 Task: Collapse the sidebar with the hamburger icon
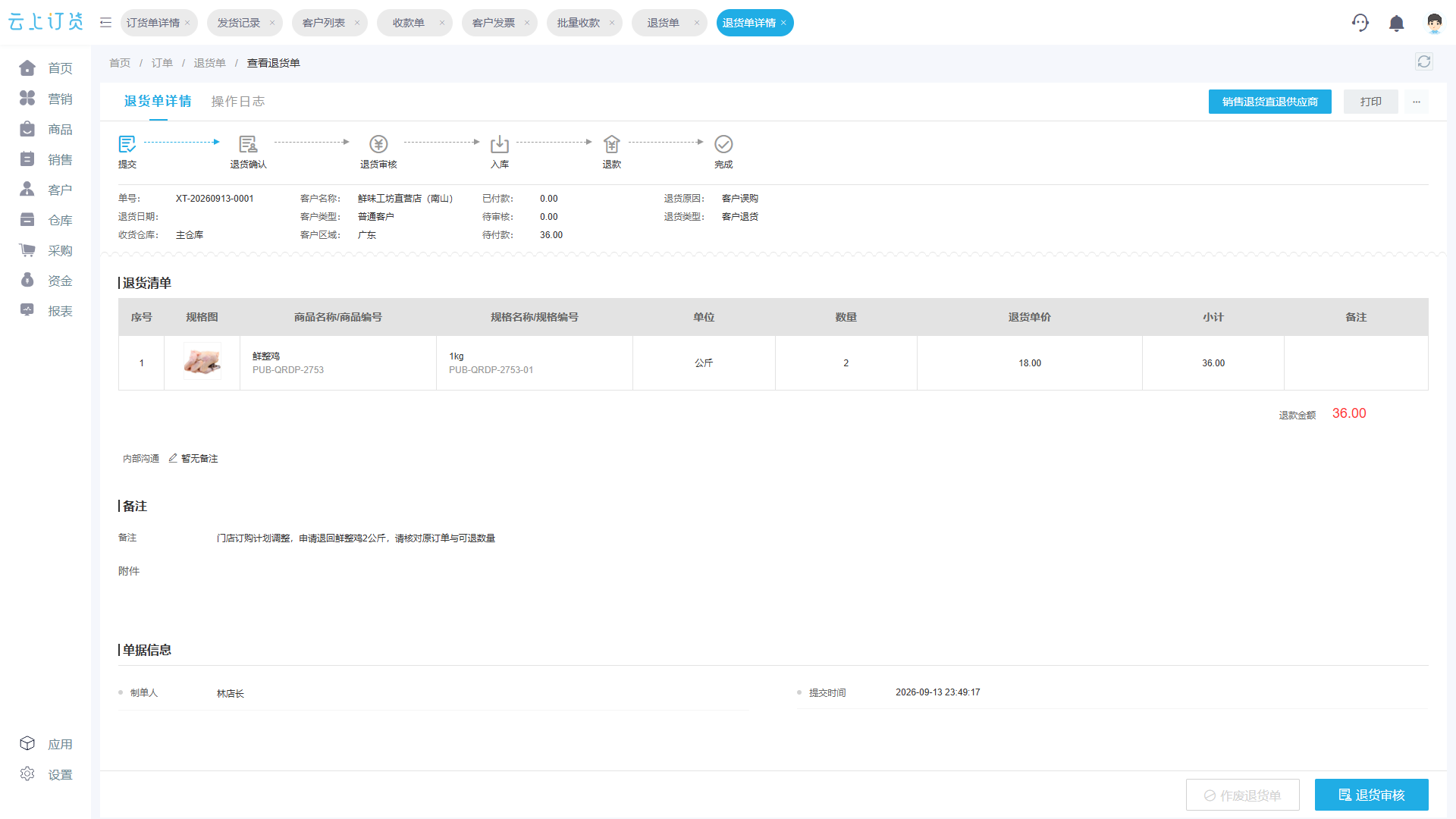click(x=105, y=23)
